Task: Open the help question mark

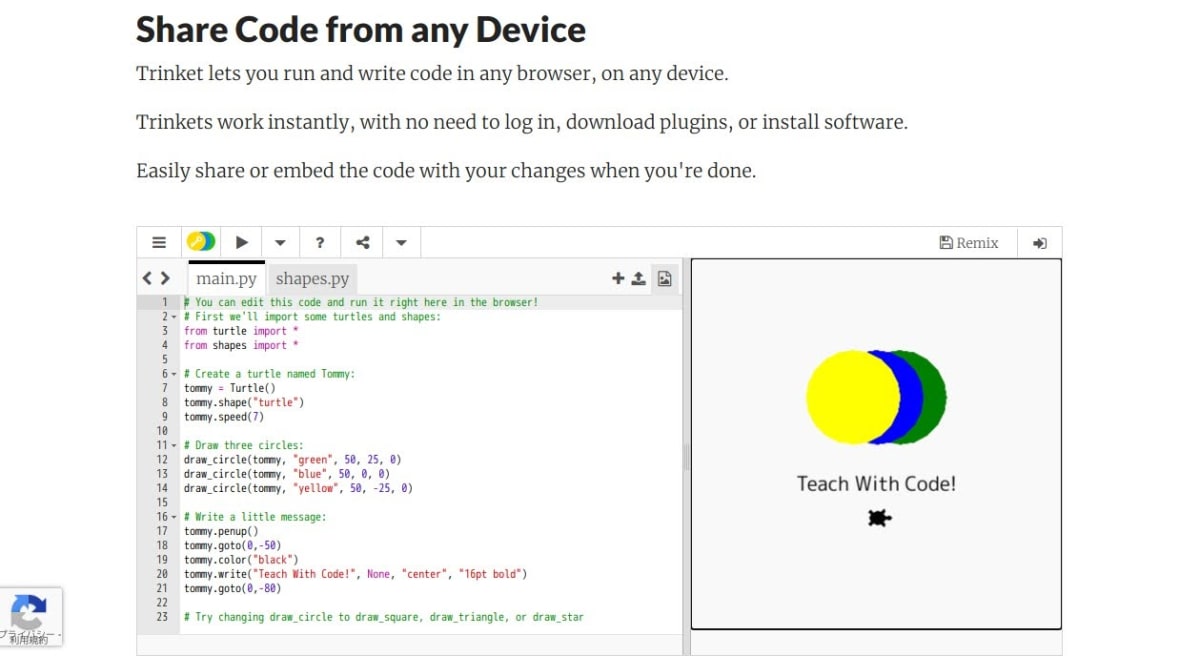Action: click(319, 242)
